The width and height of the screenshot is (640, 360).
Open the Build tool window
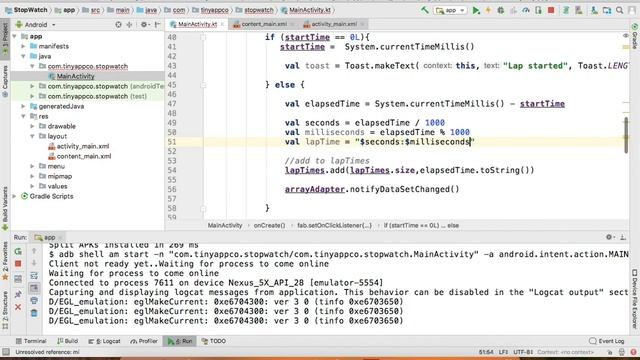tap(68, 341)
